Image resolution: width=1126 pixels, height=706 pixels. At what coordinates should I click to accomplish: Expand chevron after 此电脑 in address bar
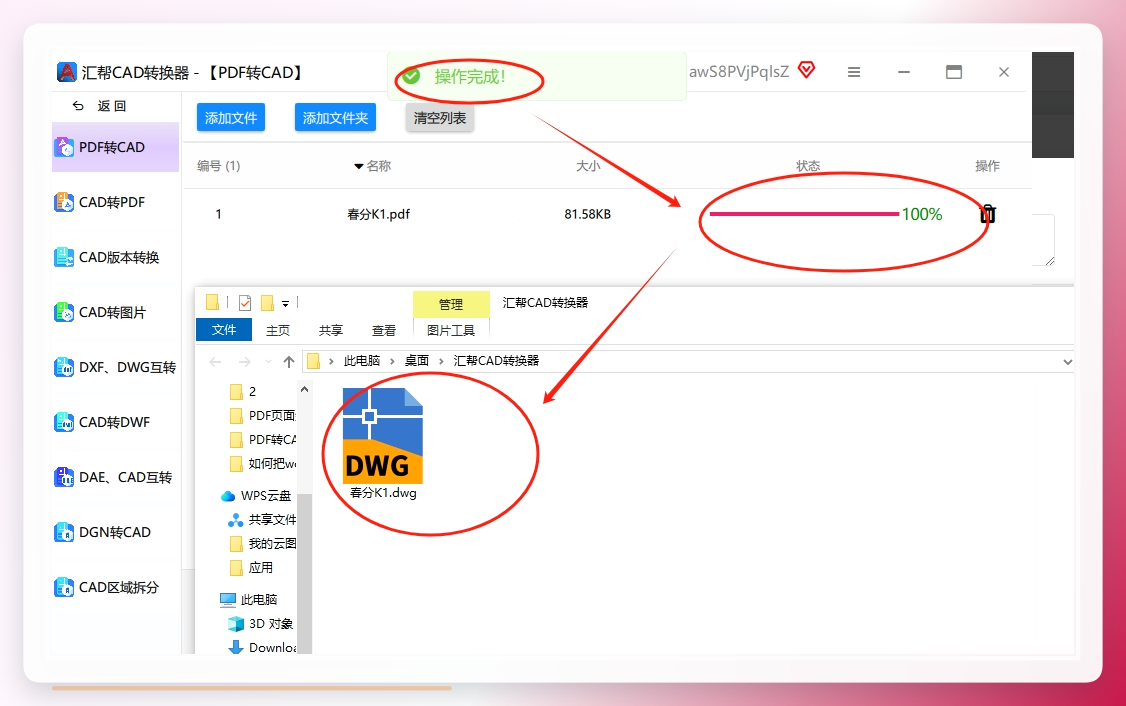point(392,361)
